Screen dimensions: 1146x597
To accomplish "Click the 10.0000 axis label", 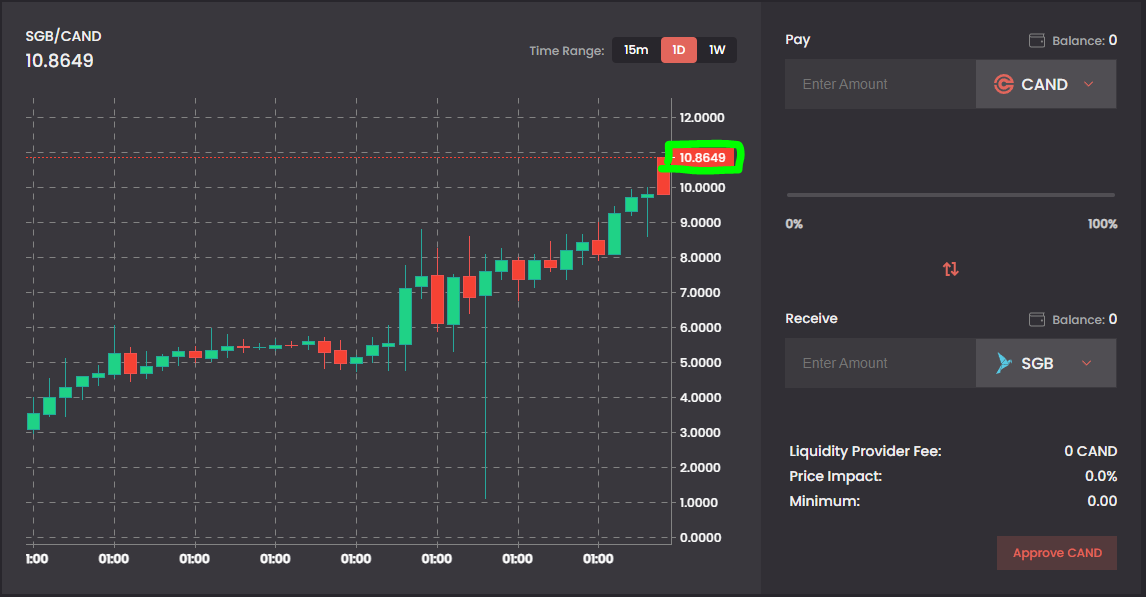I will point(702,188).
